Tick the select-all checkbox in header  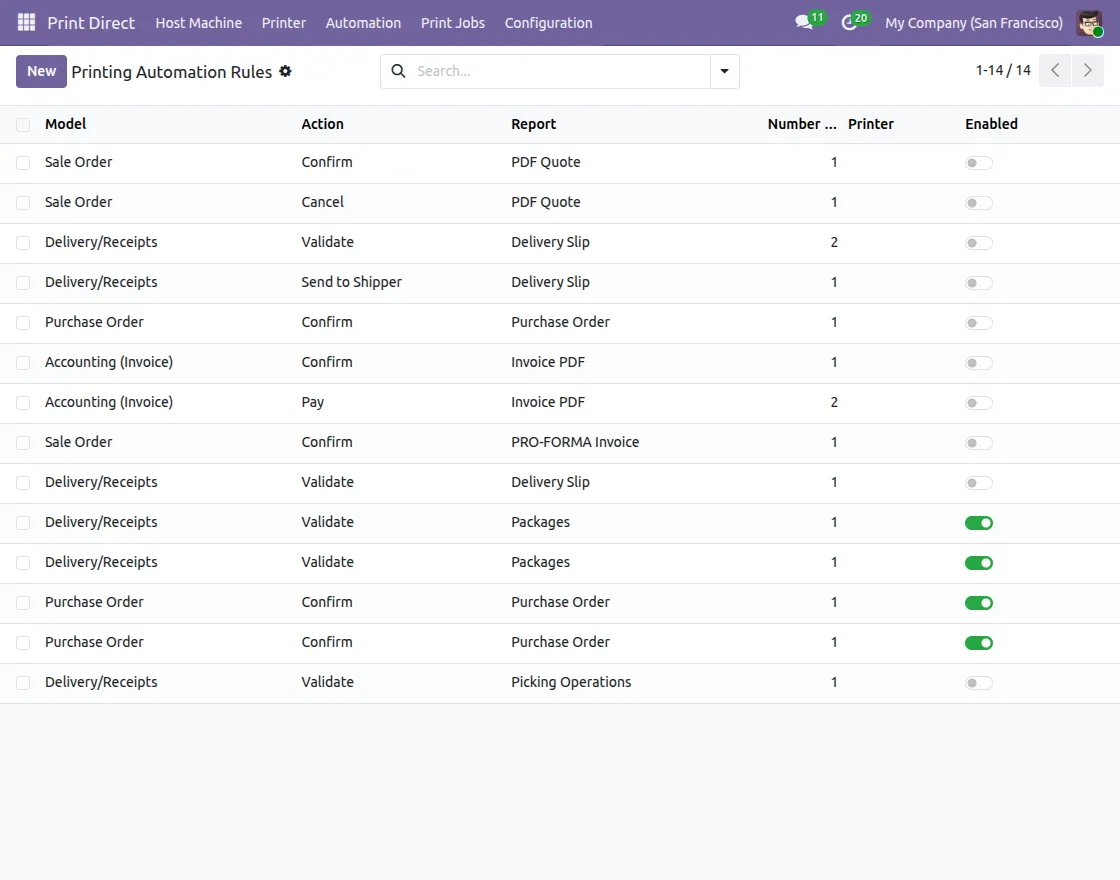[x=23, y=125]
